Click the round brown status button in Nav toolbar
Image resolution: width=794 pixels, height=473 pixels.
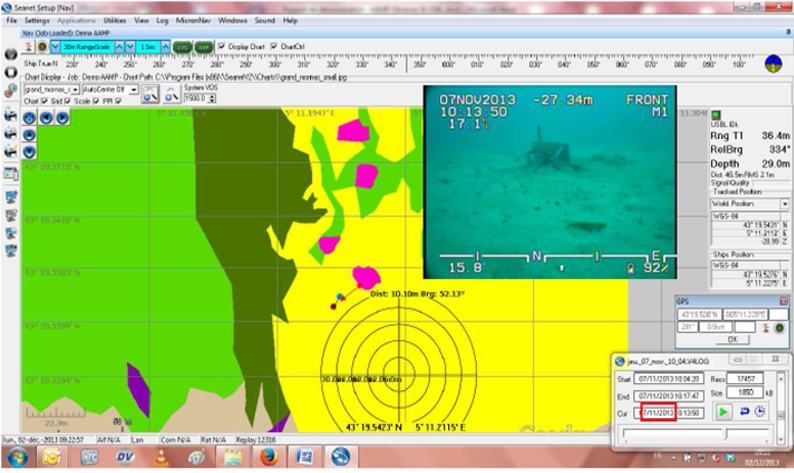pos(43,47)
